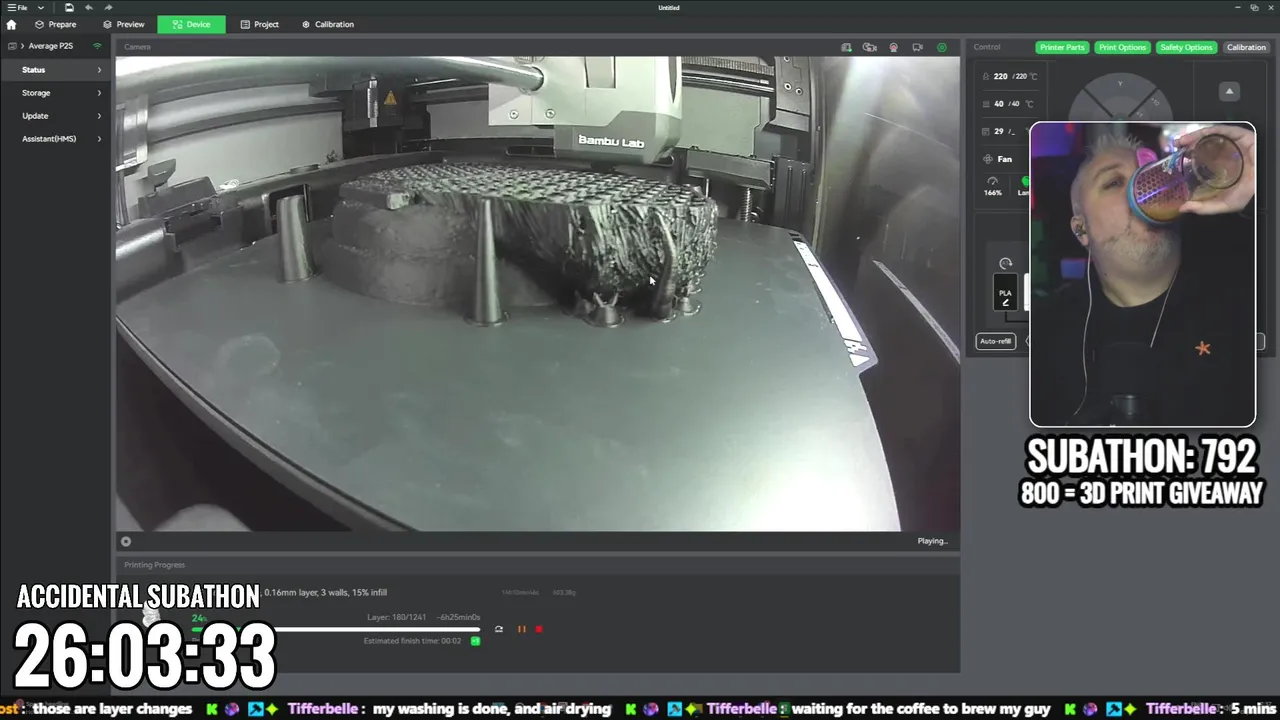1280x720 pixels.
Task: Stop the current print
Action: (x=539, y=629)
